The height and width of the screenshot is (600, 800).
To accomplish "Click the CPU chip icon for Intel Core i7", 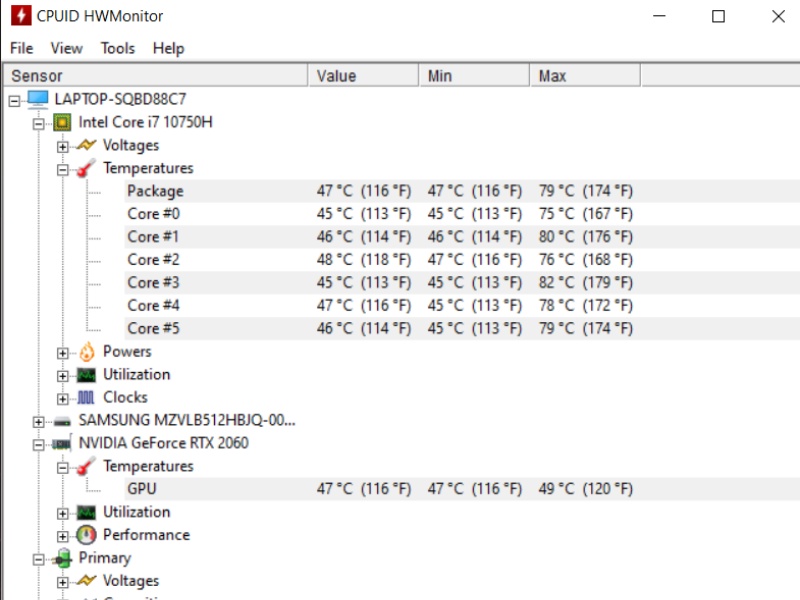I will (62, 122).
